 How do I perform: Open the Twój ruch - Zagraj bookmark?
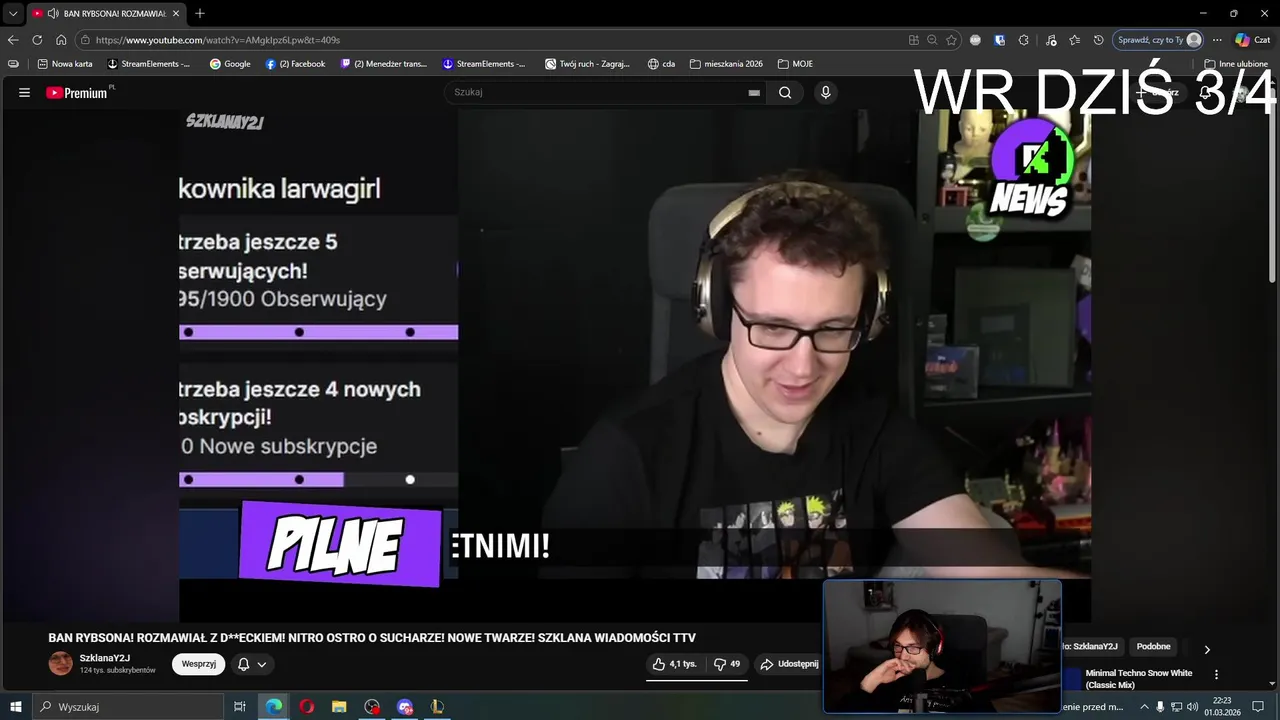[587, 64]
